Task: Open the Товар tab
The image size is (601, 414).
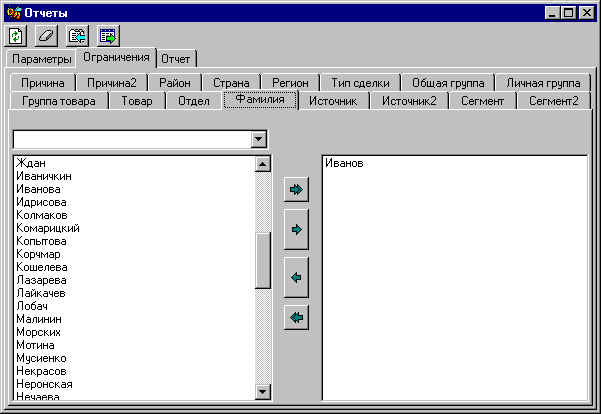Action: [137, 101]
